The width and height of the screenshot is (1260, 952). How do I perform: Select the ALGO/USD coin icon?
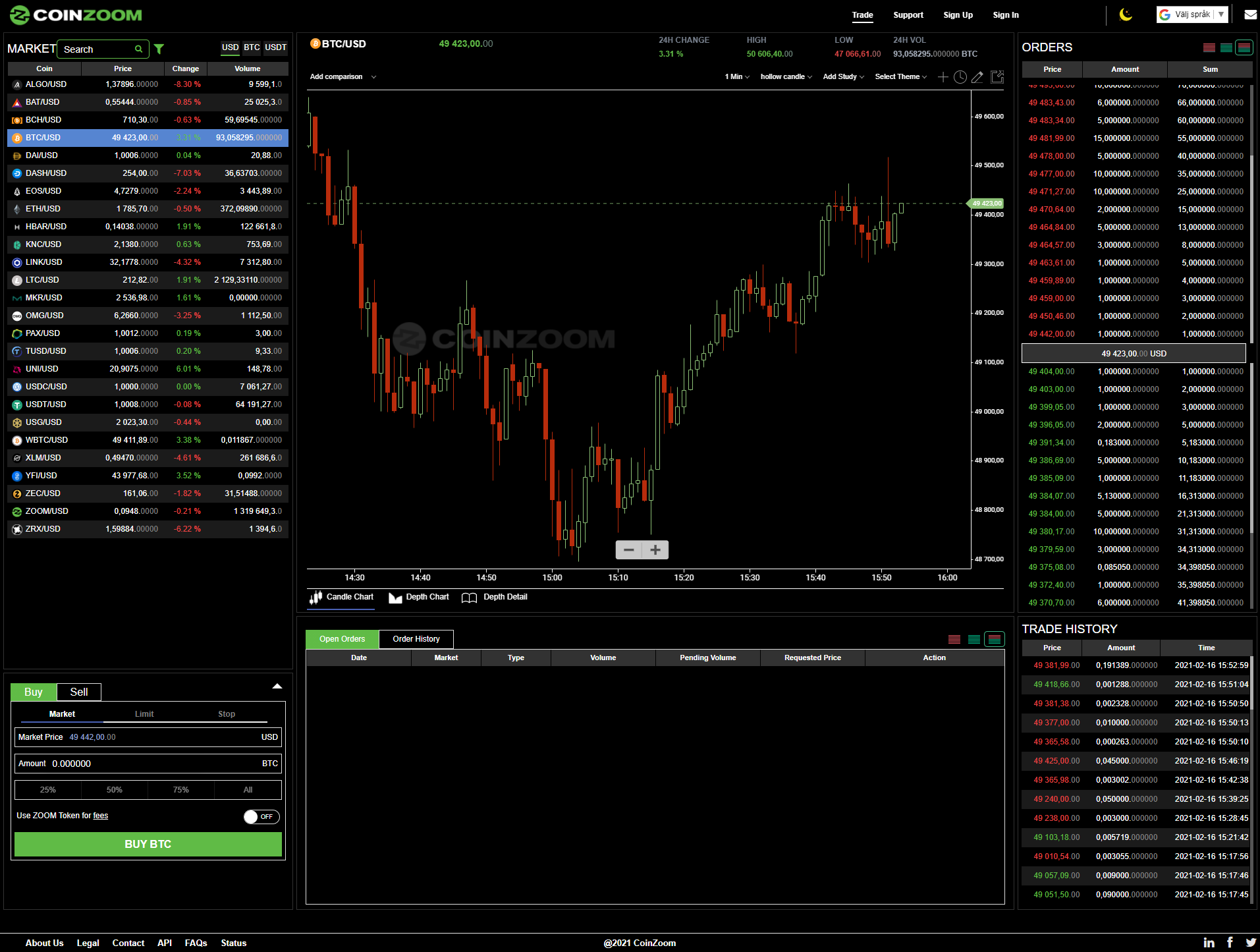[17, 84]
